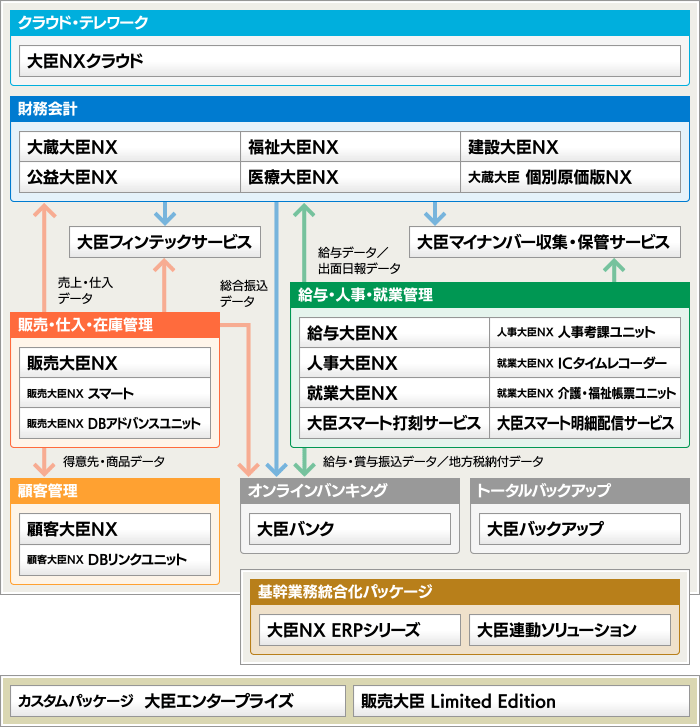Select 顧客大臣NX DBリンクユニット
This screenshot has height=727, width=700.
(x=115, y=560)
